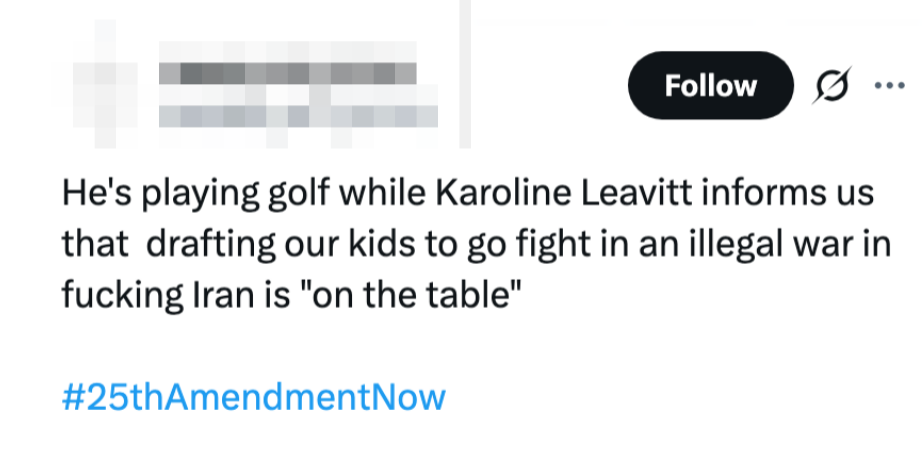Screen dimensions: 922x470
Task: Click the tweet line starting "He's playing golf"
Action: point(468,193)
